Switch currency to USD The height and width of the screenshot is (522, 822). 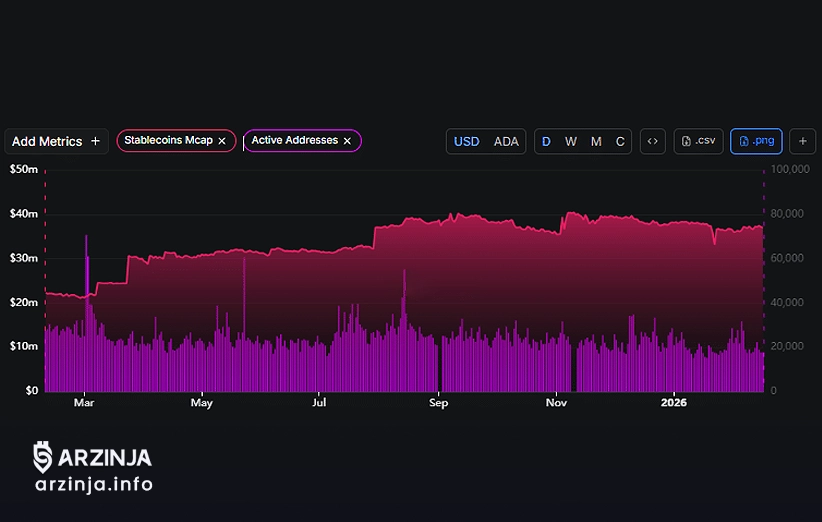coord(466,142)
